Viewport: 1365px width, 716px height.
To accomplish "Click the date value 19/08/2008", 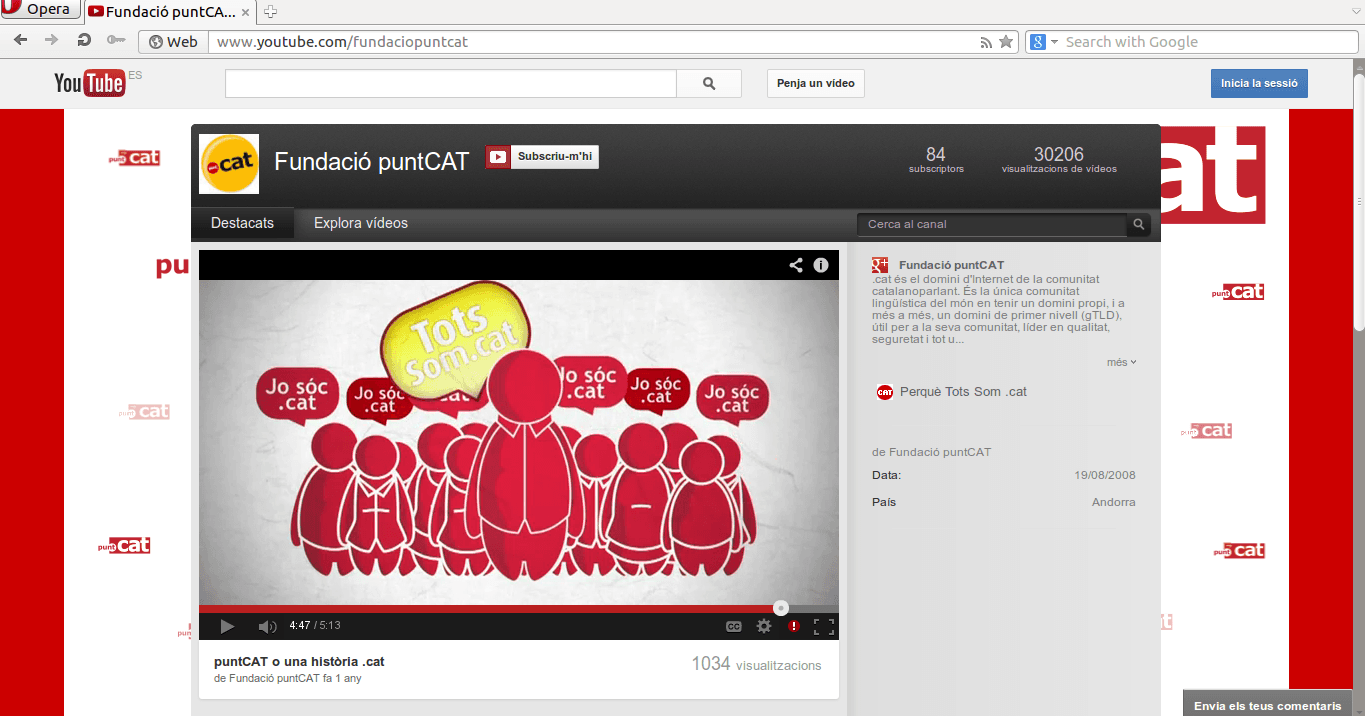I will (1105, 475).
